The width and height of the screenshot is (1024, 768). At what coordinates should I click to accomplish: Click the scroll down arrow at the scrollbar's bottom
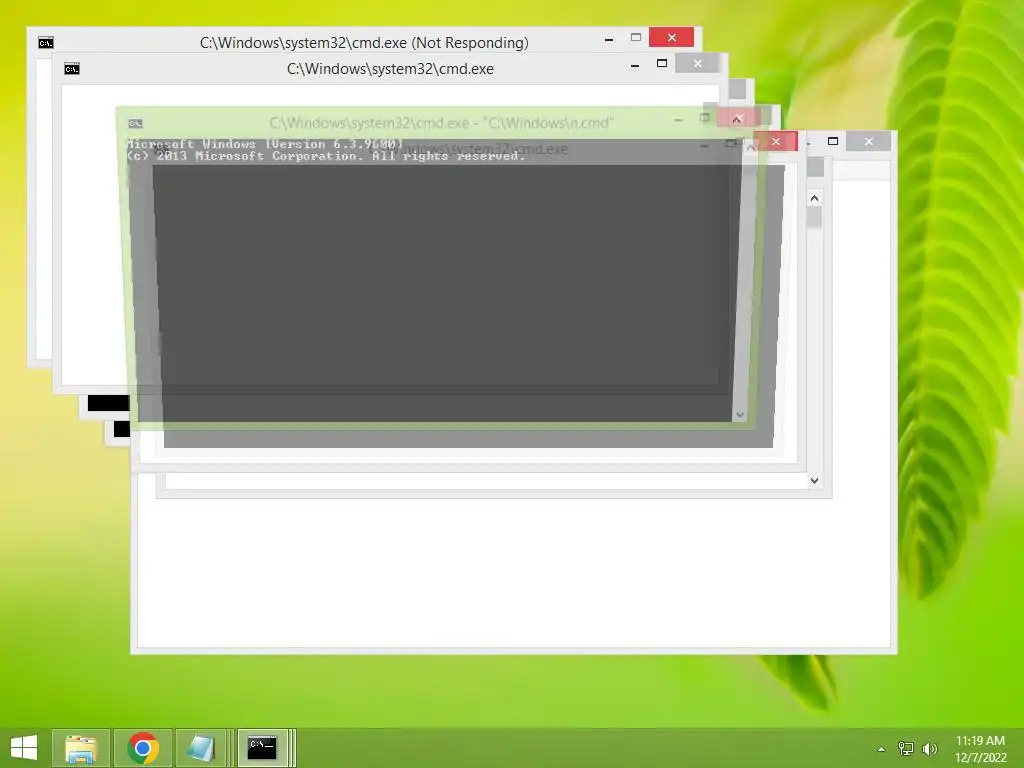(x=814, y=481)
